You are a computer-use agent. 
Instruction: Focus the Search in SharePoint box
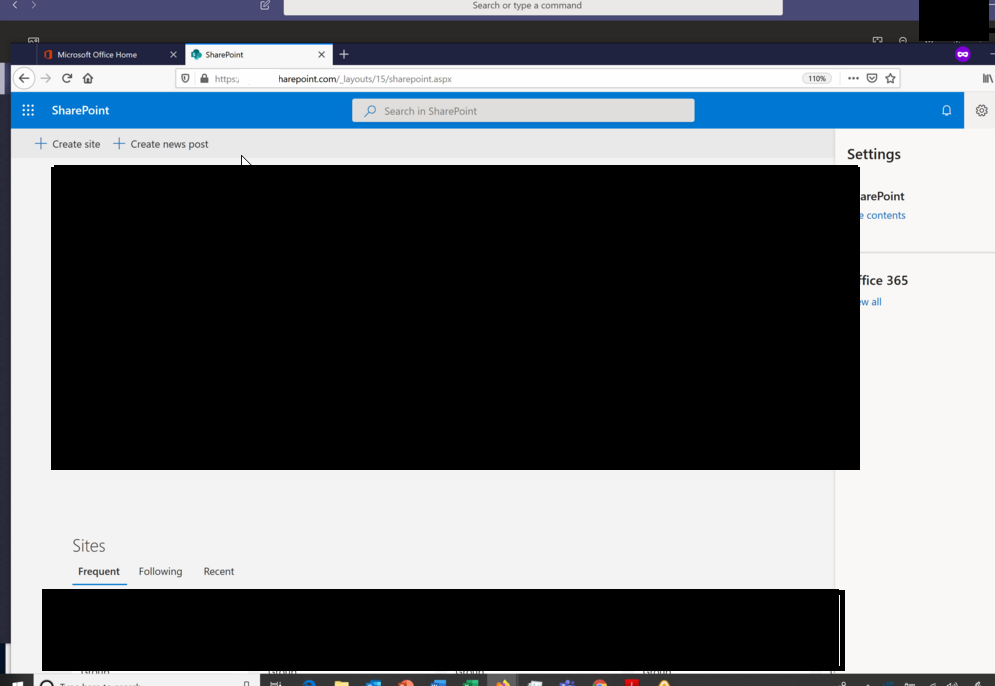(x=523, y=111)
